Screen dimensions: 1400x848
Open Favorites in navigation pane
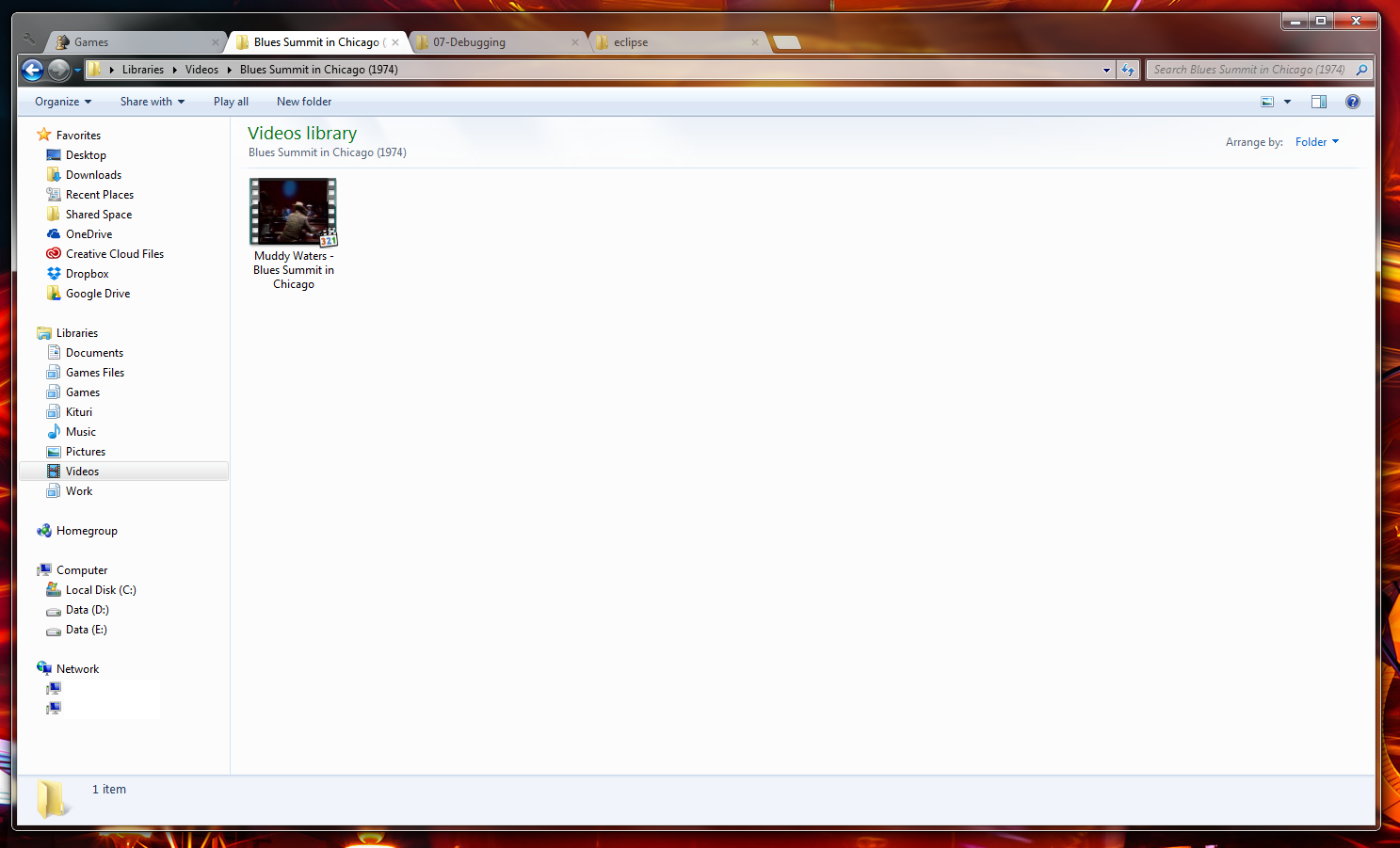(78, 136)
